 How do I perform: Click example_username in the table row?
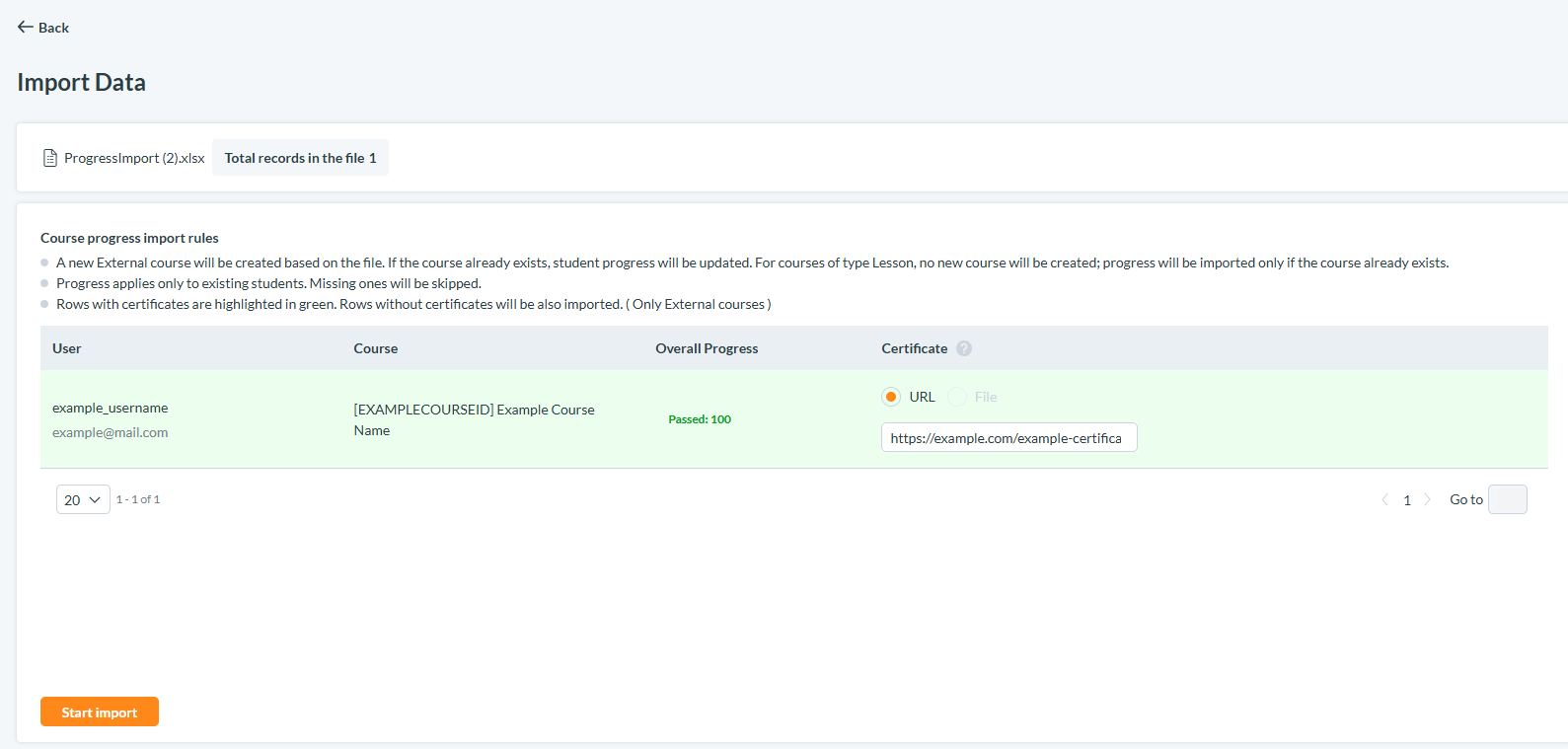[x=111, y=408]
